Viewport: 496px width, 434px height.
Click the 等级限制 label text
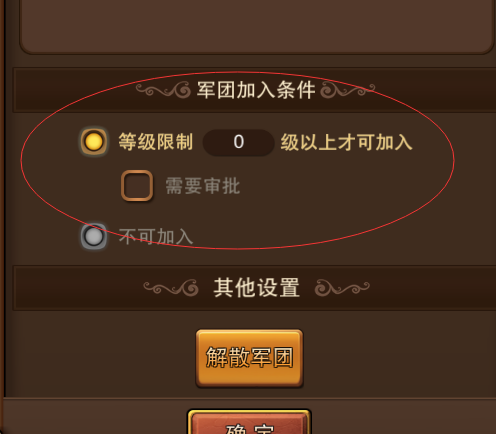(156, 142)
